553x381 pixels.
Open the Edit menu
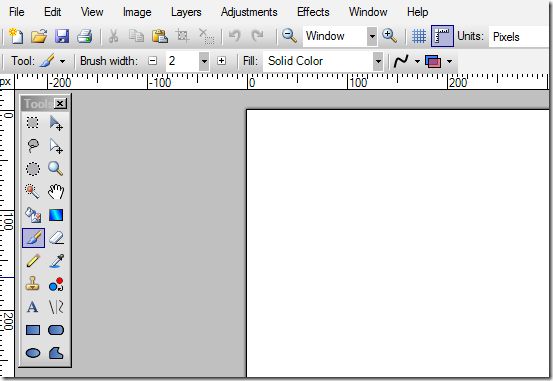pos(52,12)
